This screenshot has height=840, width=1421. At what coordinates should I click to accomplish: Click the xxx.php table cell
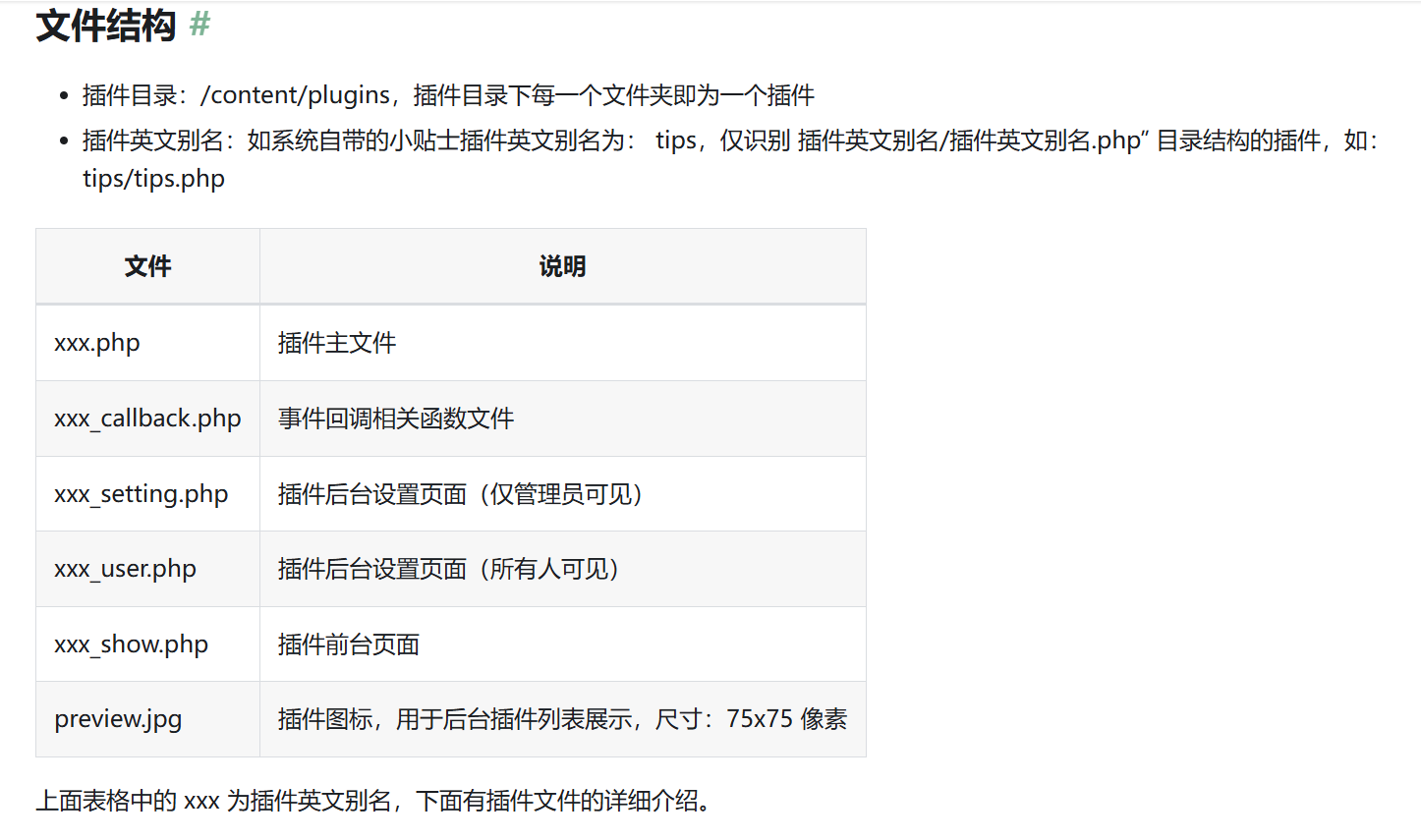tap(97, 343)
